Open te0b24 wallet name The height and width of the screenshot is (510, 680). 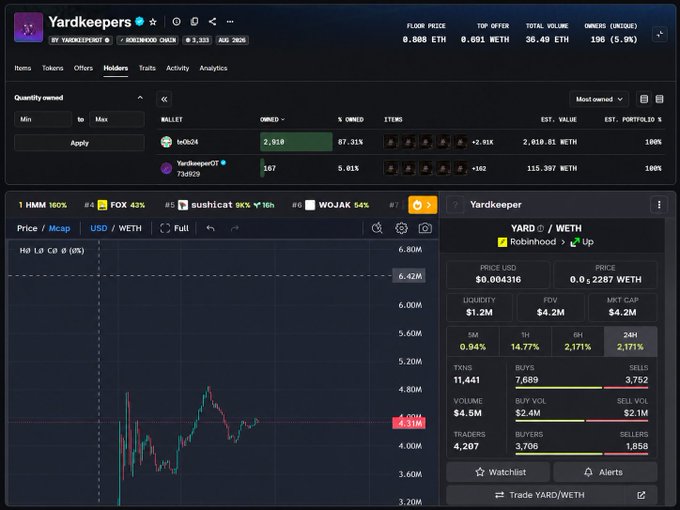tap(187, 142)
